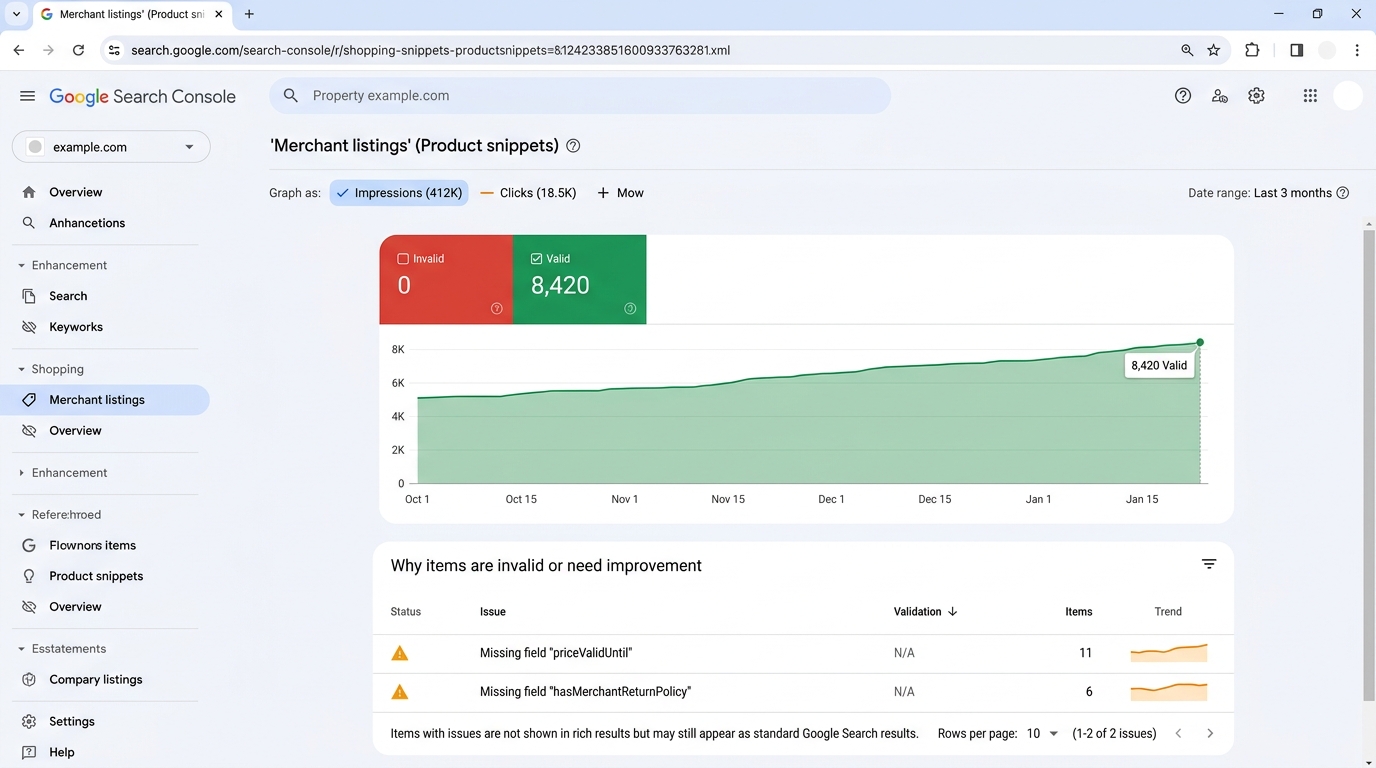
Task: Reload the page in the browser
Action: (78, 50)
